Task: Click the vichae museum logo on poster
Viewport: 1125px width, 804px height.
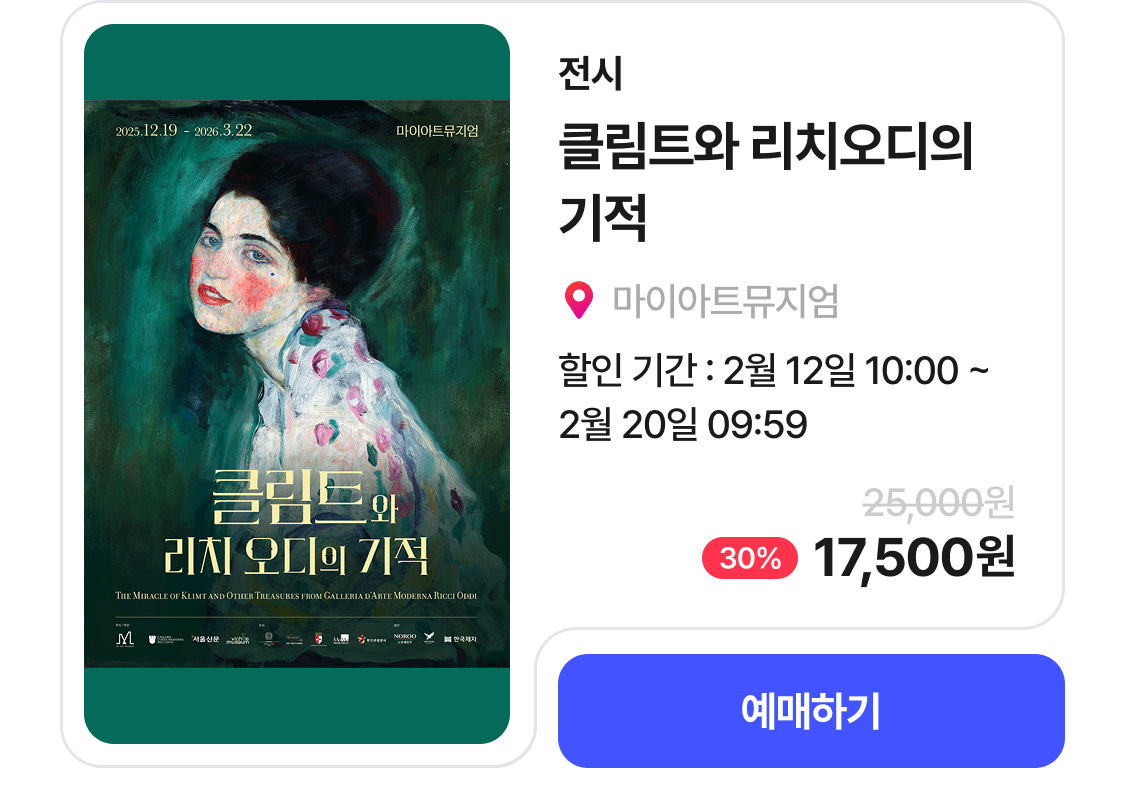Action: point(238,639)
